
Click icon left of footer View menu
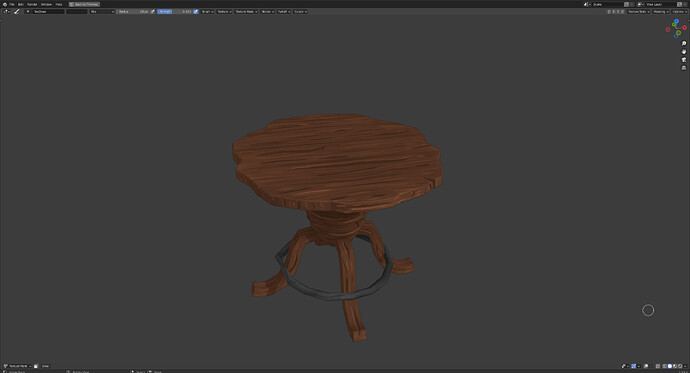pos(36,366)
